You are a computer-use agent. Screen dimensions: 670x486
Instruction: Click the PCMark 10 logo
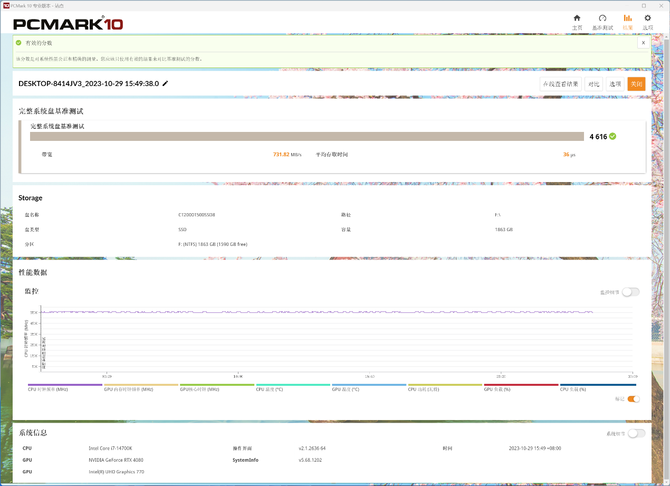(68, 24)
